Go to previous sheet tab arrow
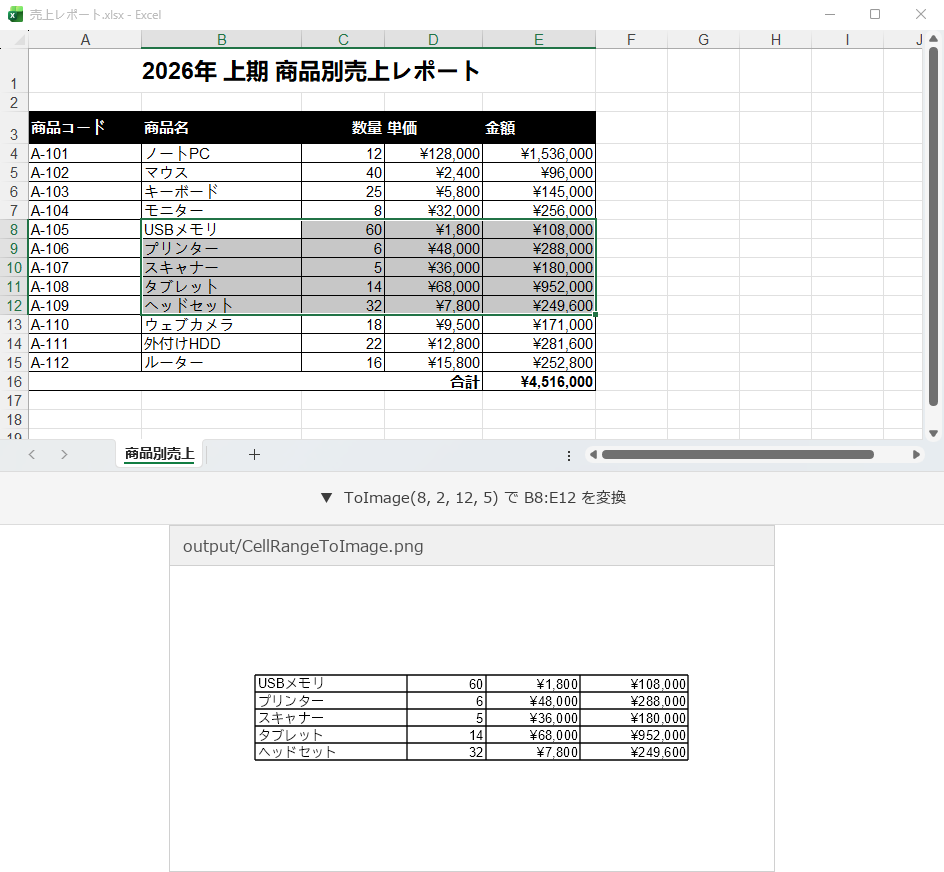Viewport: 944px width, 872px height. coord(32,455)
